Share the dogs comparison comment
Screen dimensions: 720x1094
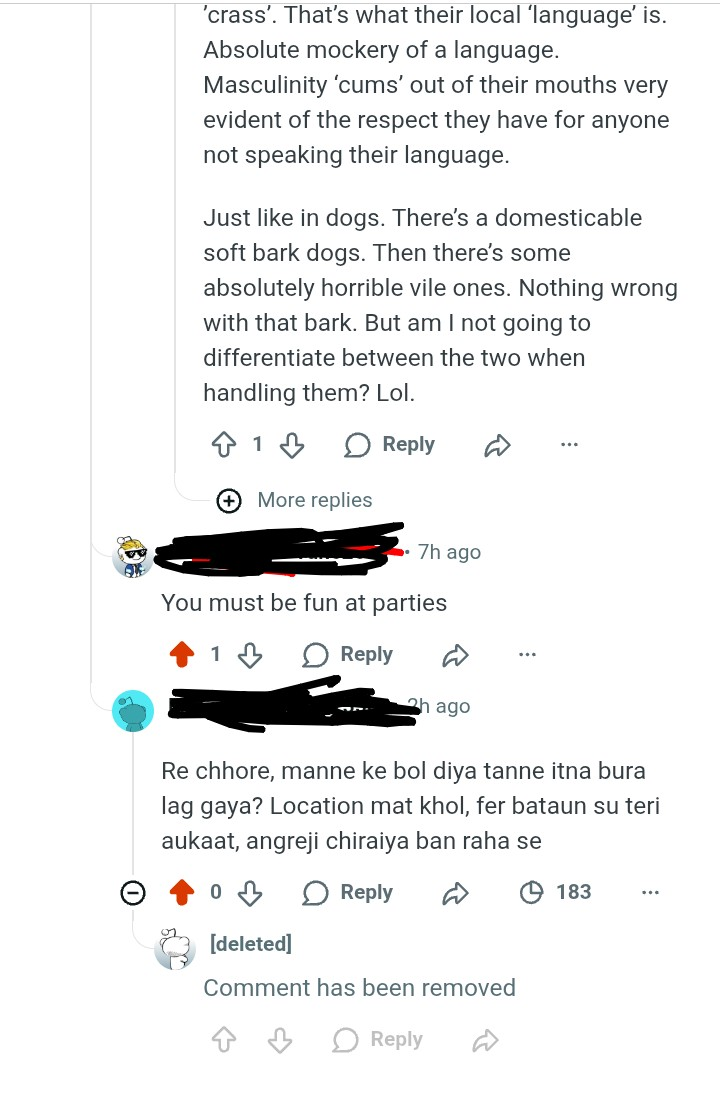point(497,446)
